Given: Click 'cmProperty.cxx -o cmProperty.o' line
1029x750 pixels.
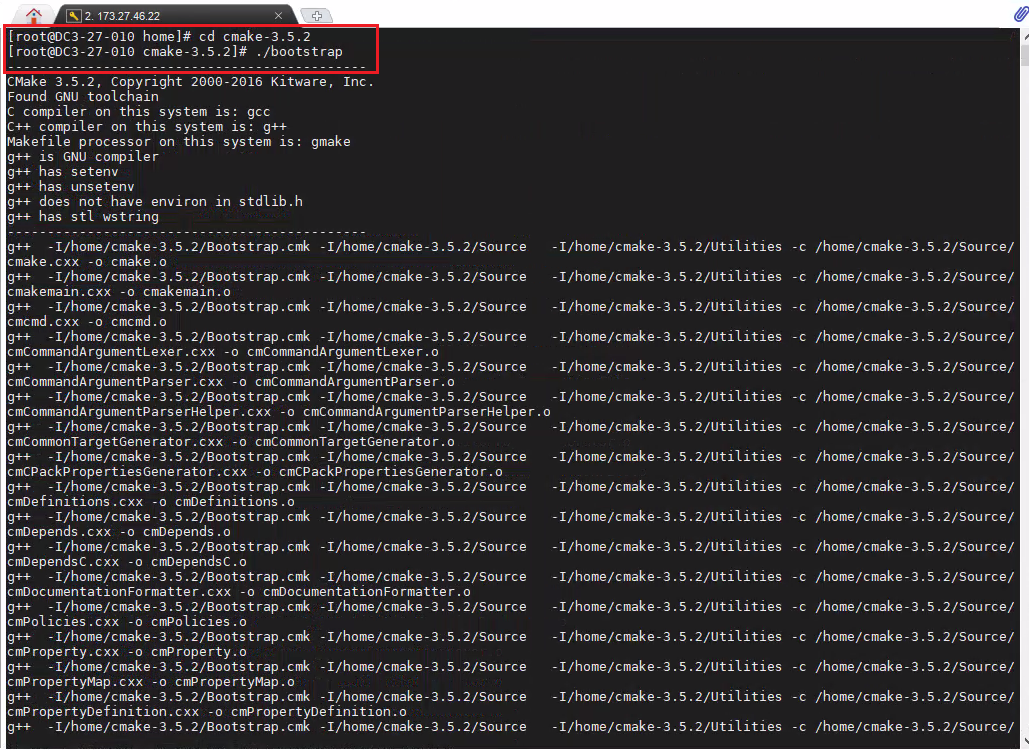Looking at the screenshot, I should tap(127, 652).
